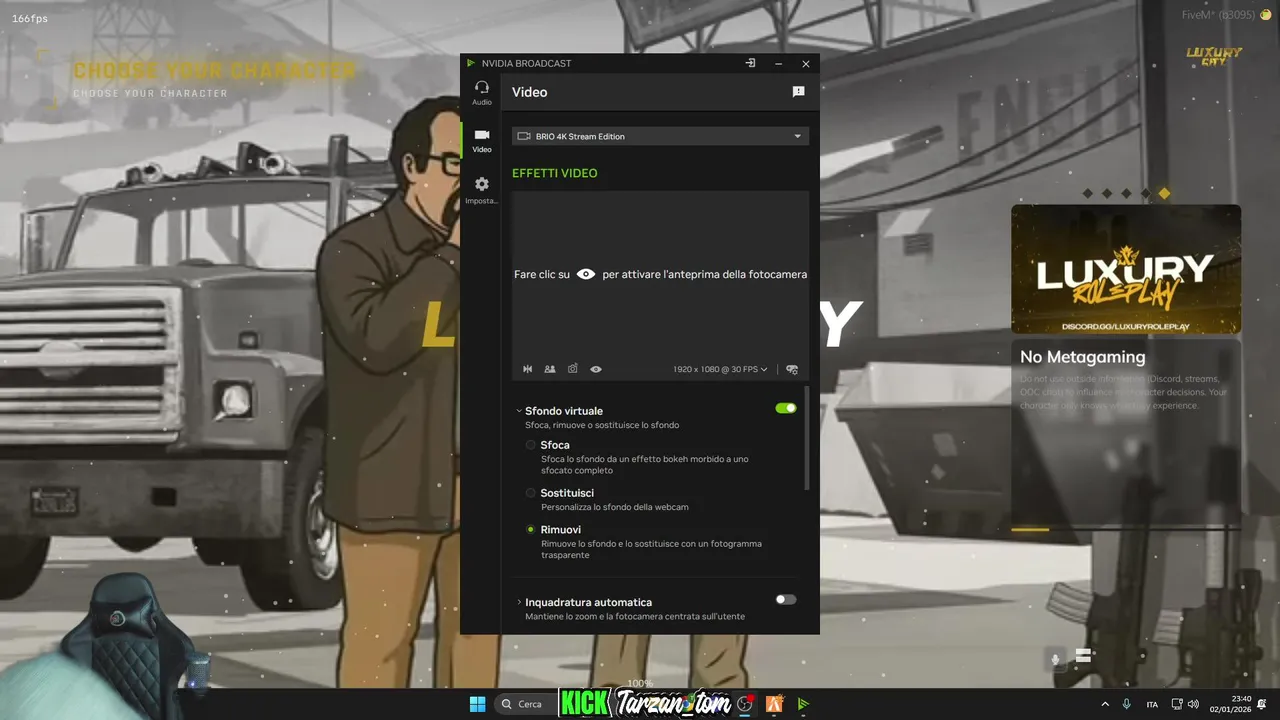Turn off the Sfondo virtuale switch
The image size is (1280, 720).
pos(786,408)
